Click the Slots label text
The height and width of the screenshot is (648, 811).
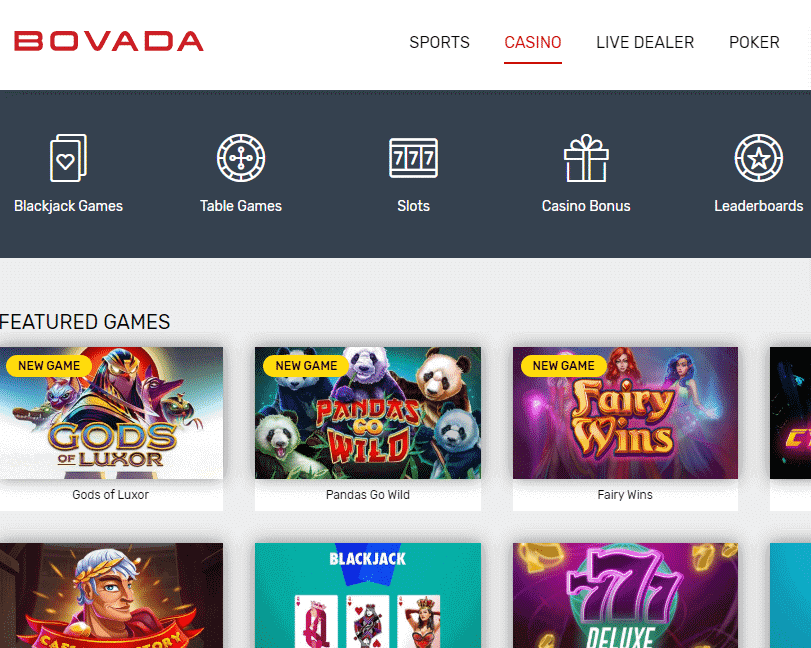pyautogui.click(x=413, y=206)
